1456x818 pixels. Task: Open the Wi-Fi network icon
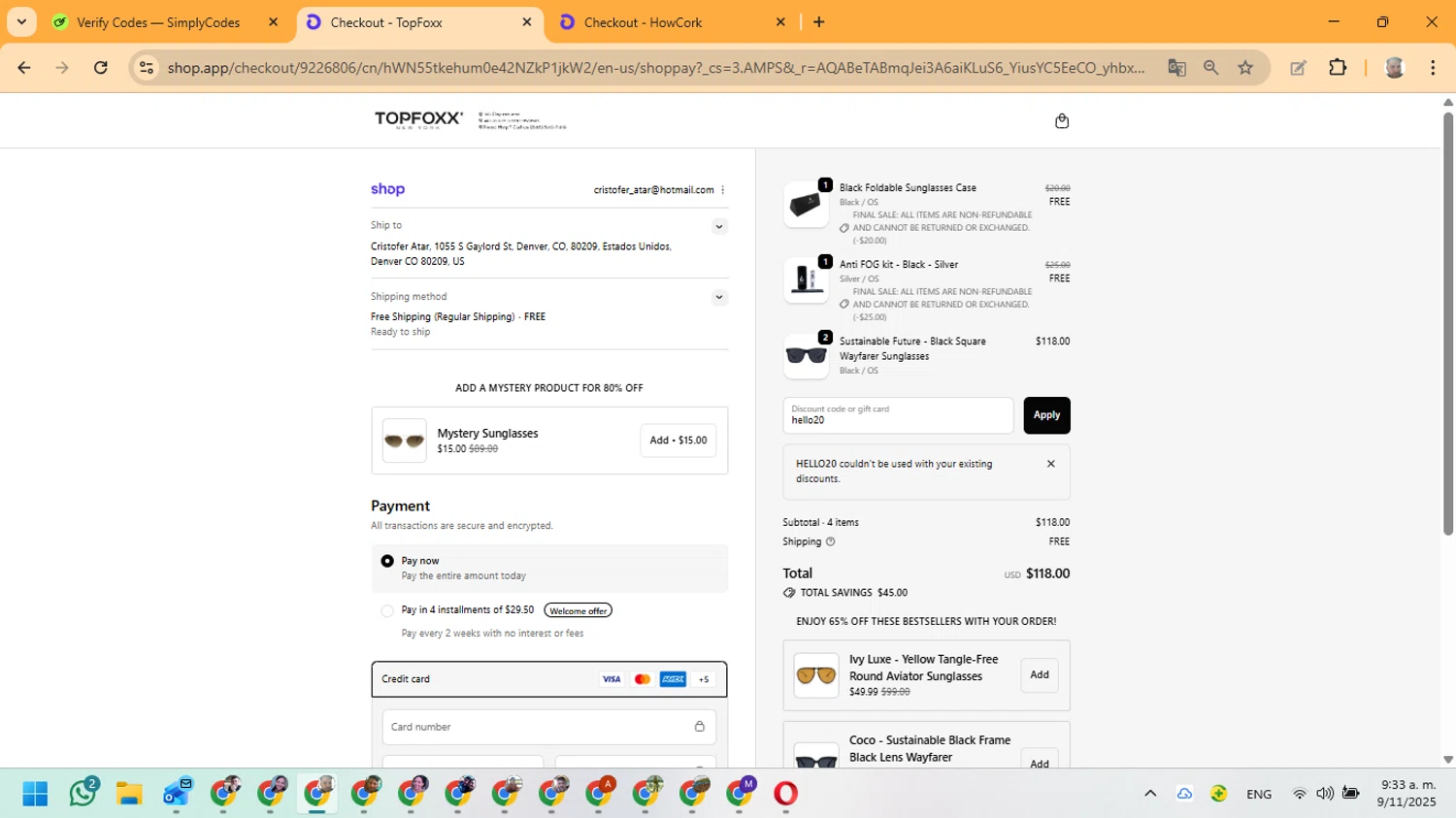pyautogui.click(x=1299, y=794)
